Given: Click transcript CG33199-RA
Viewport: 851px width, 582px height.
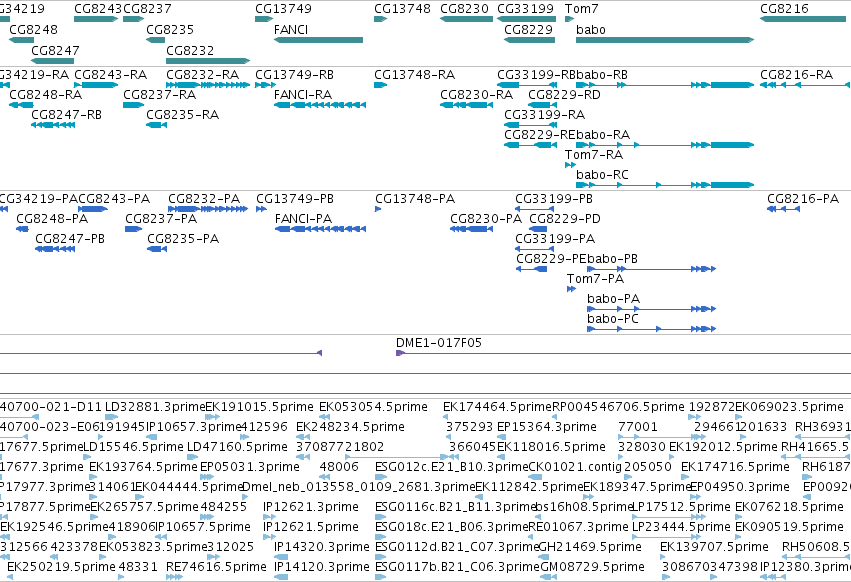Looking at the screenshot, I should (x=544, y=115).
